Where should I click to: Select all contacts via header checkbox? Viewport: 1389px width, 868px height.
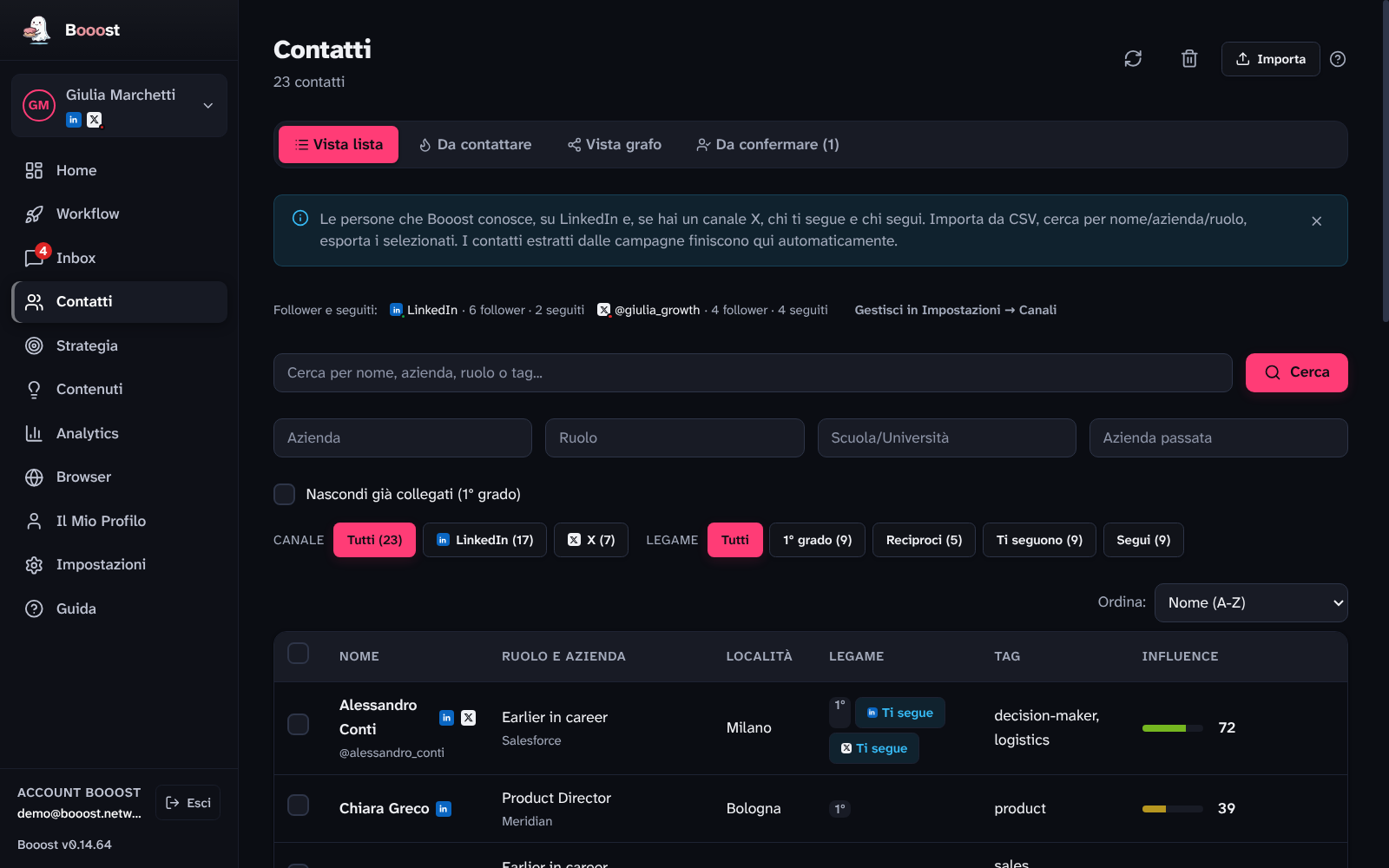pos(298,654)
